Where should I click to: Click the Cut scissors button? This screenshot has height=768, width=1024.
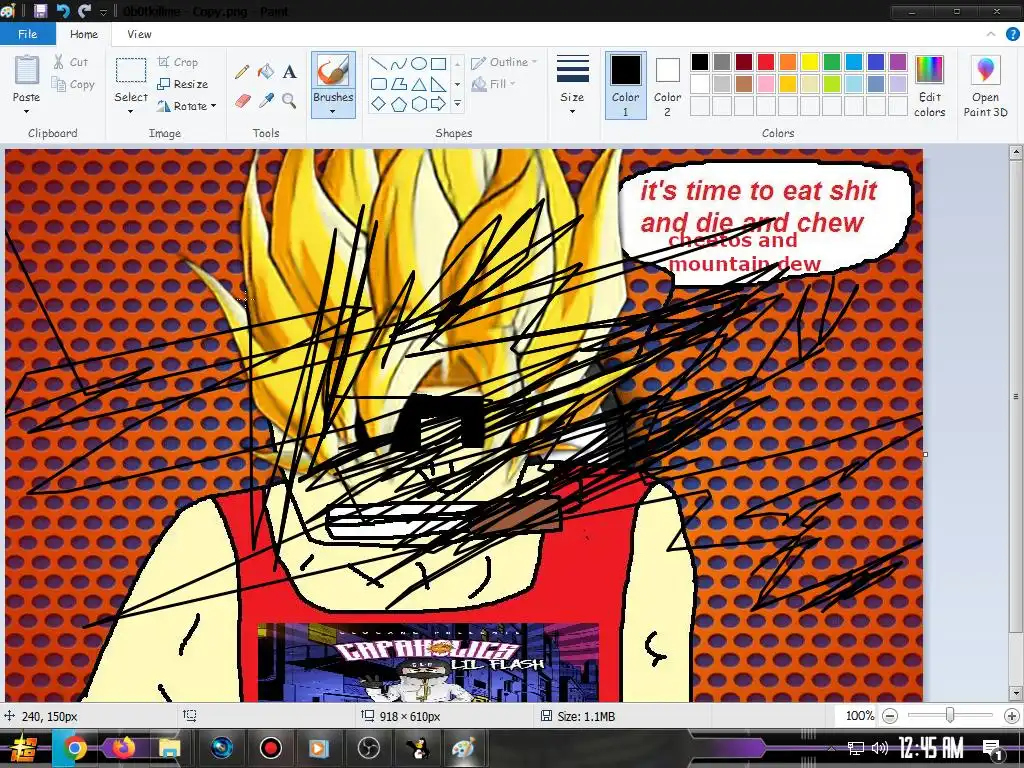(x=70, y=62)
